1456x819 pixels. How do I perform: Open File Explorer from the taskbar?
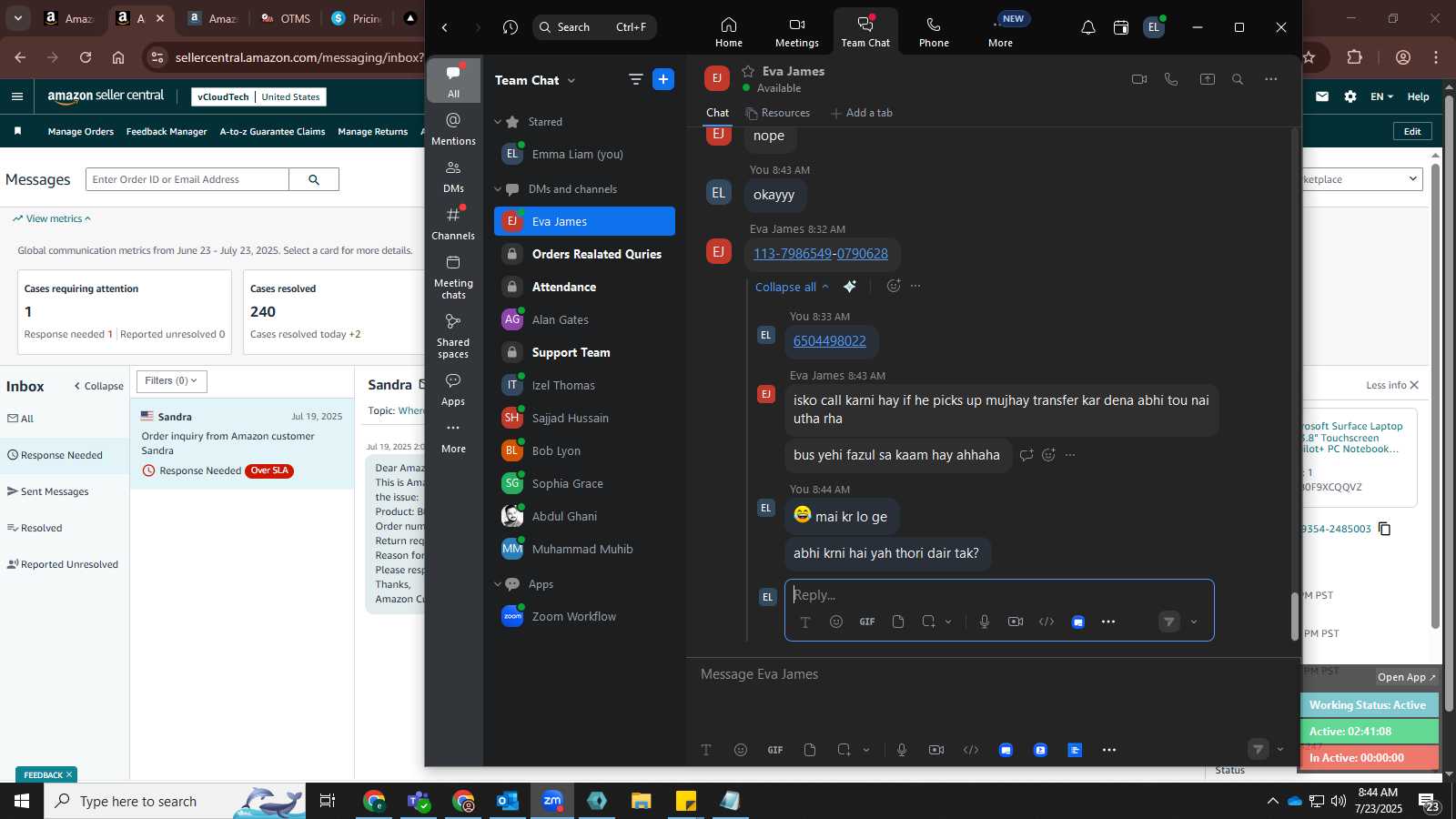coord(642,801)
